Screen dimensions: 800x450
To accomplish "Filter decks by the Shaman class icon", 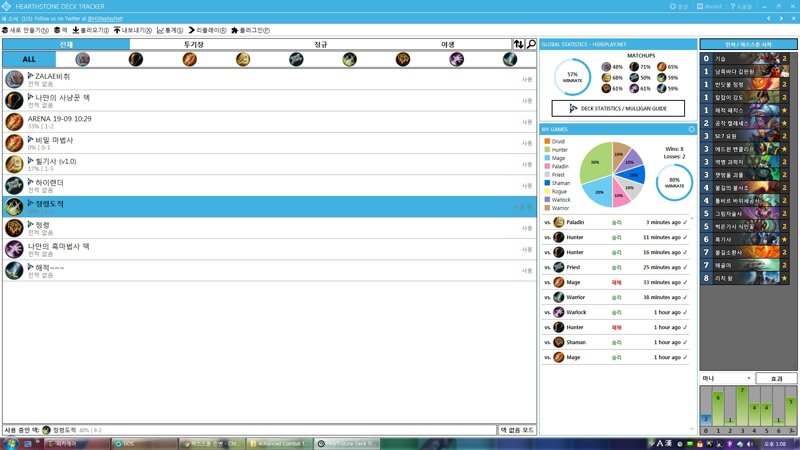I will coord(403,59).
